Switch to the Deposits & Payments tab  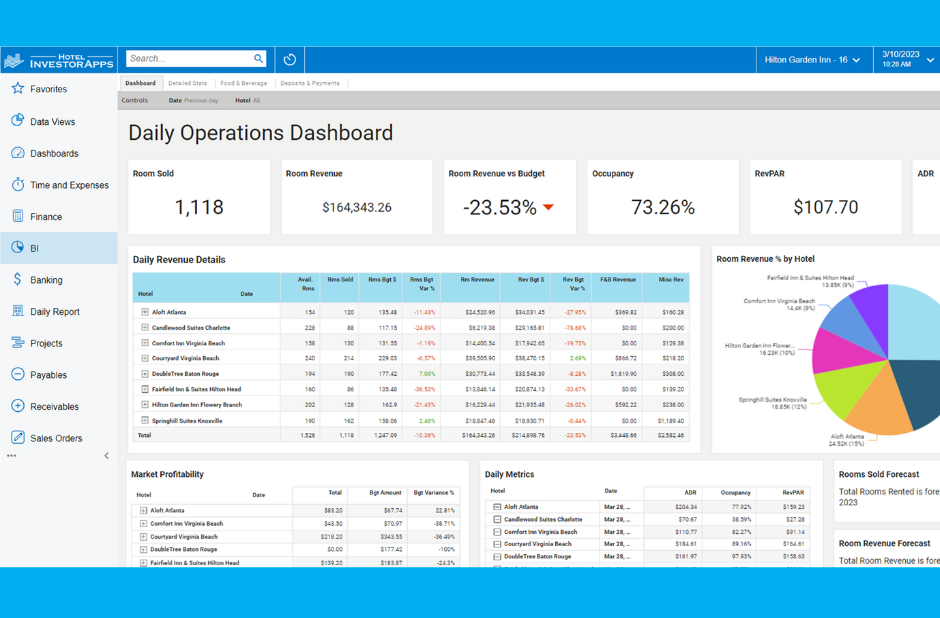point(310,83)
